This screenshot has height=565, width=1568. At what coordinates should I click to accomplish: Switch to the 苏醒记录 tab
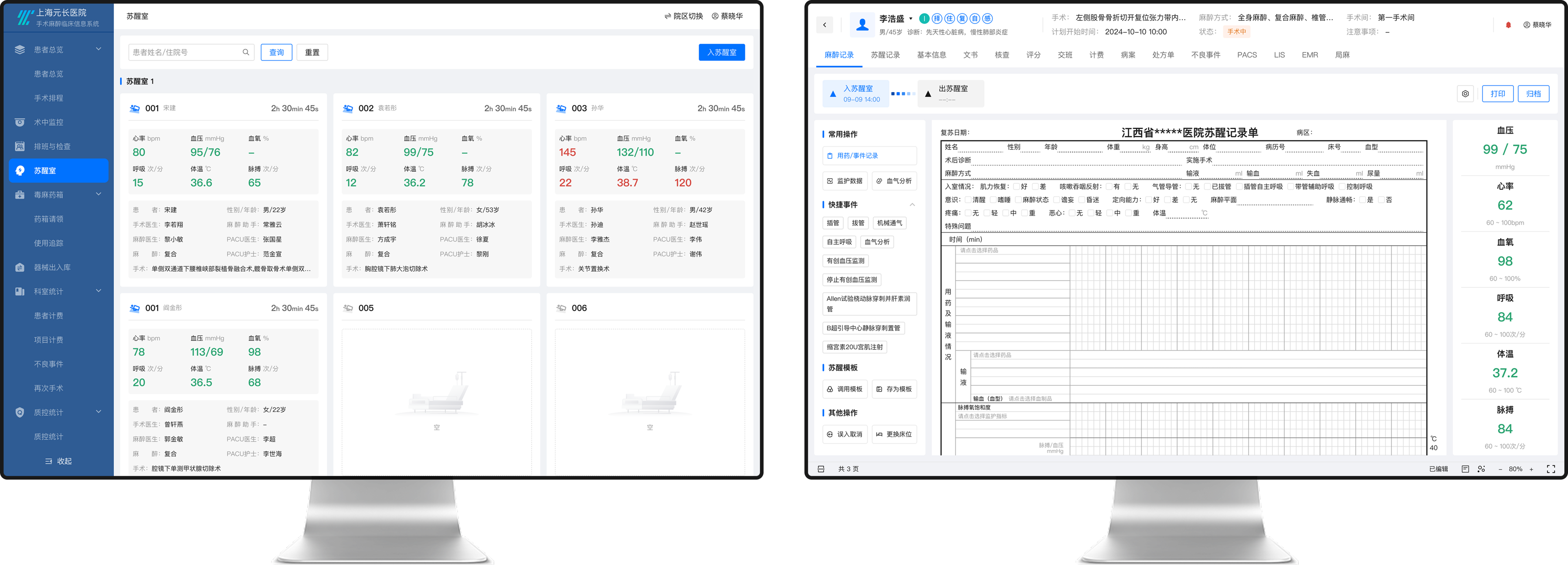coord(885,55)
